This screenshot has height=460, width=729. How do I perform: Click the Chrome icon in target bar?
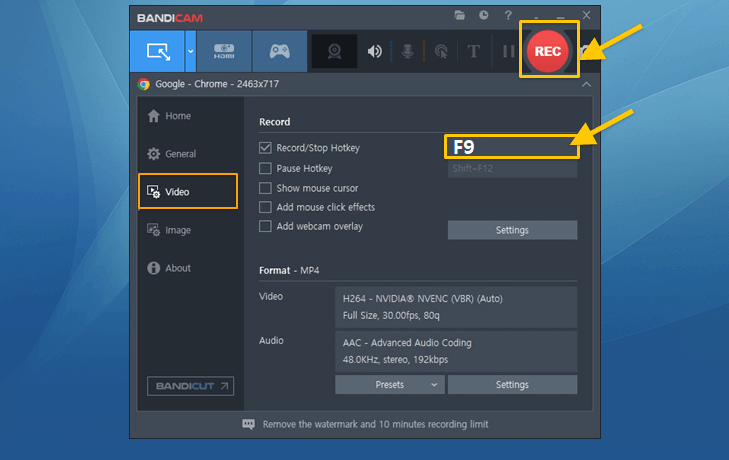point(144,84)
